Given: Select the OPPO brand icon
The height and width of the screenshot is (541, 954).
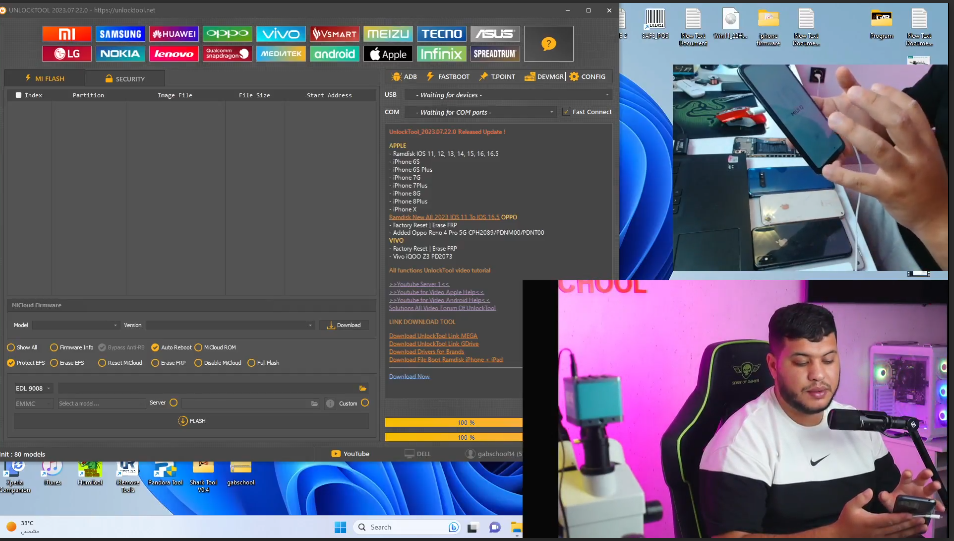Looking at the screenshot, I should click(x=228, y=34).
